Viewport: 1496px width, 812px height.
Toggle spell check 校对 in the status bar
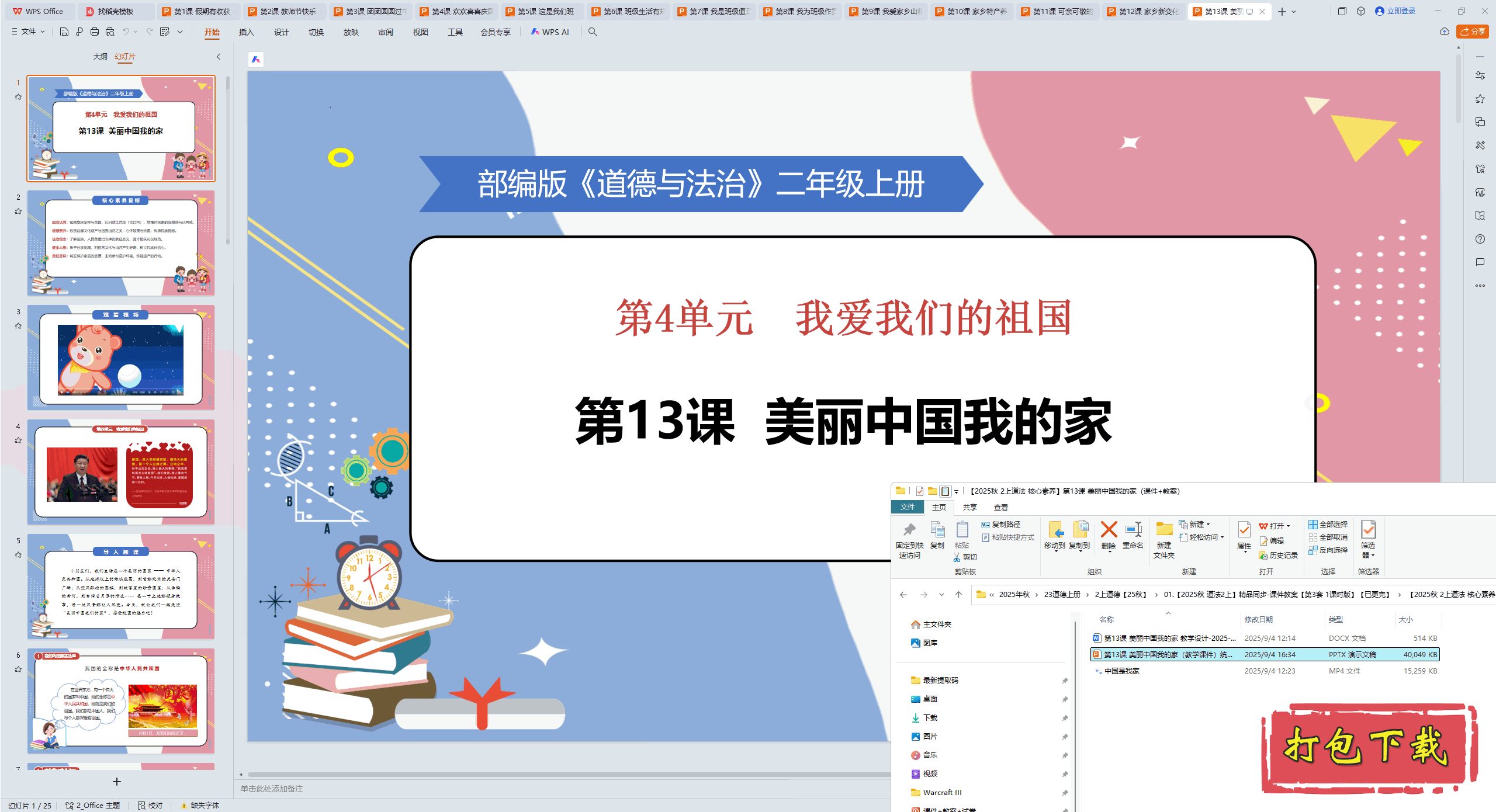click(150, 806)
